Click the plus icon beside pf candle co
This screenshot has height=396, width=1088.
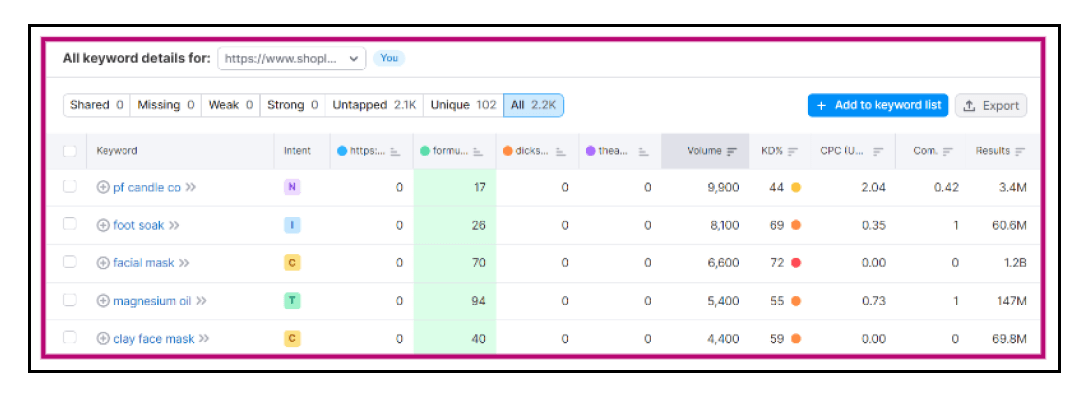pos(103,187)
